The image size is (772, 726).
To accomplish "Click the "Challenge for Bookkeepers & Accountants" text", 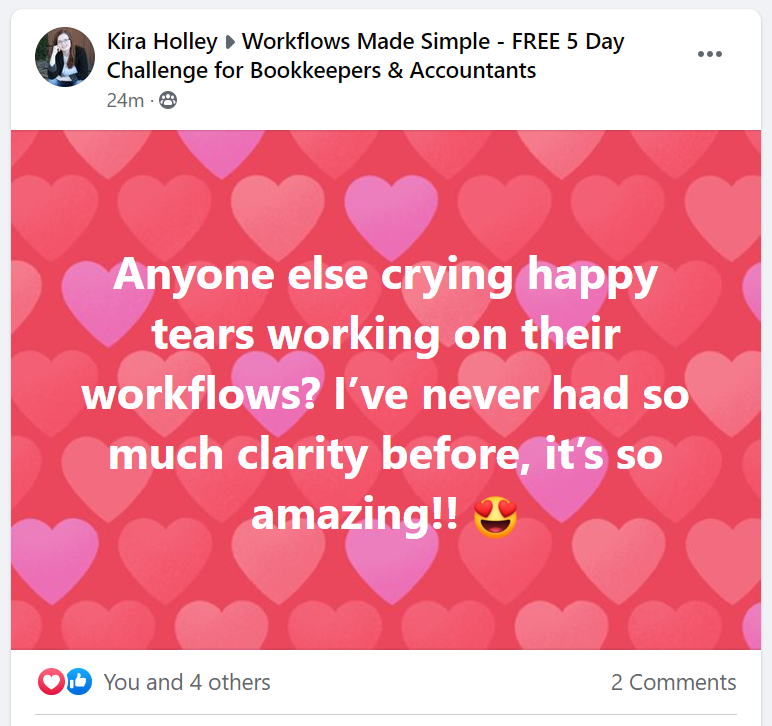I will [x=321, y=70].
